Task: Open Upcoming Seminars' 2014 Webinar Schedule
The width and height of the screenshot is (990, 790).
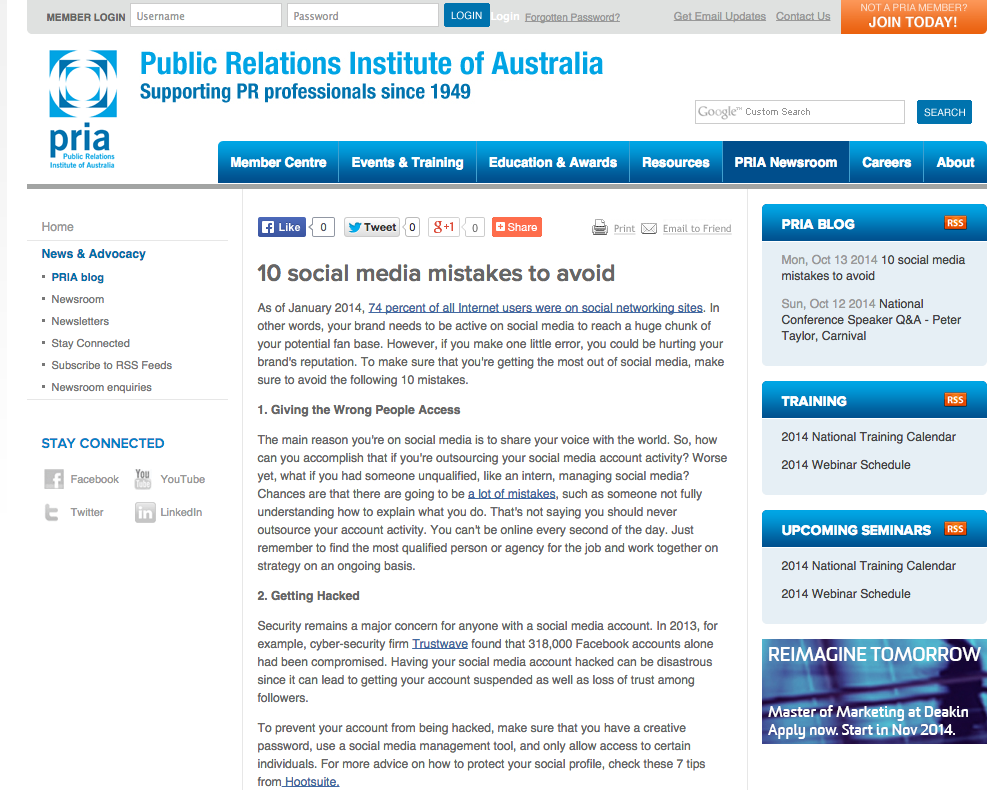Action: tap(845, 594)
